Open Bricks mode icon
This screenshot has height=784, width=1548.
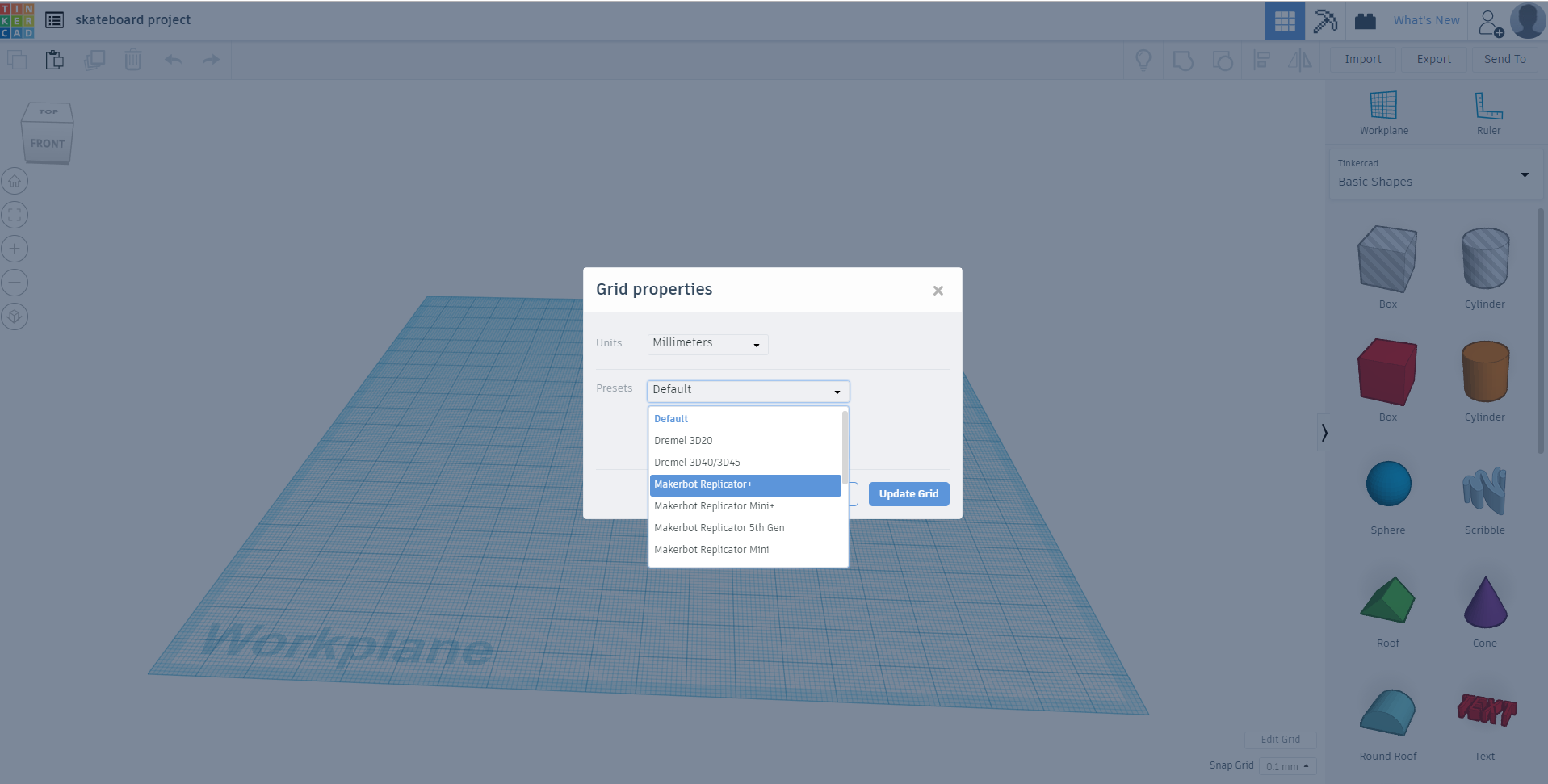tap(1366, 21)
